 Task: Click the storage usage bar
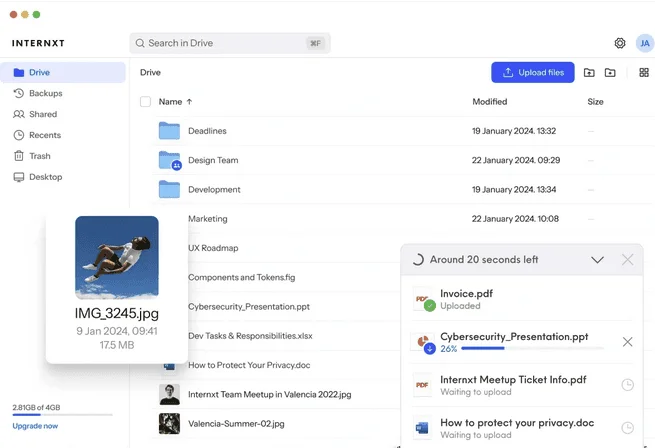click(63, 415)
